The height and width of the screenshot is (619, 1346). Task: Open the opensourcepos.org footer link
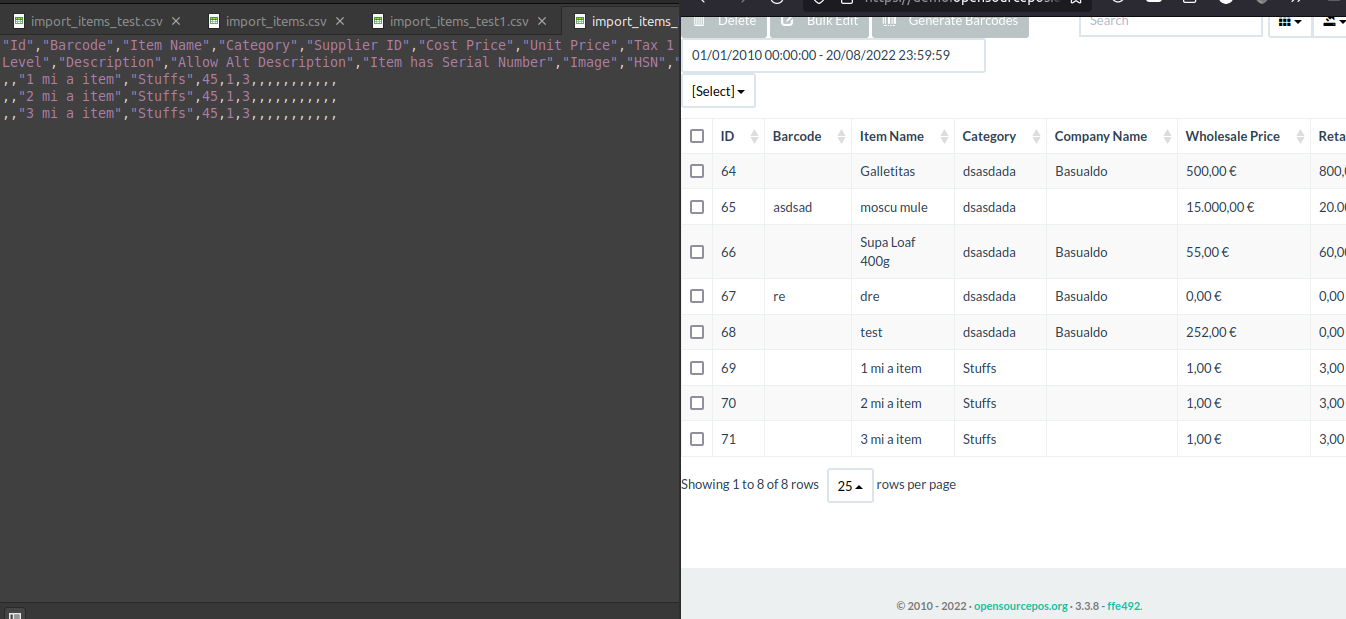[1021, 606]
